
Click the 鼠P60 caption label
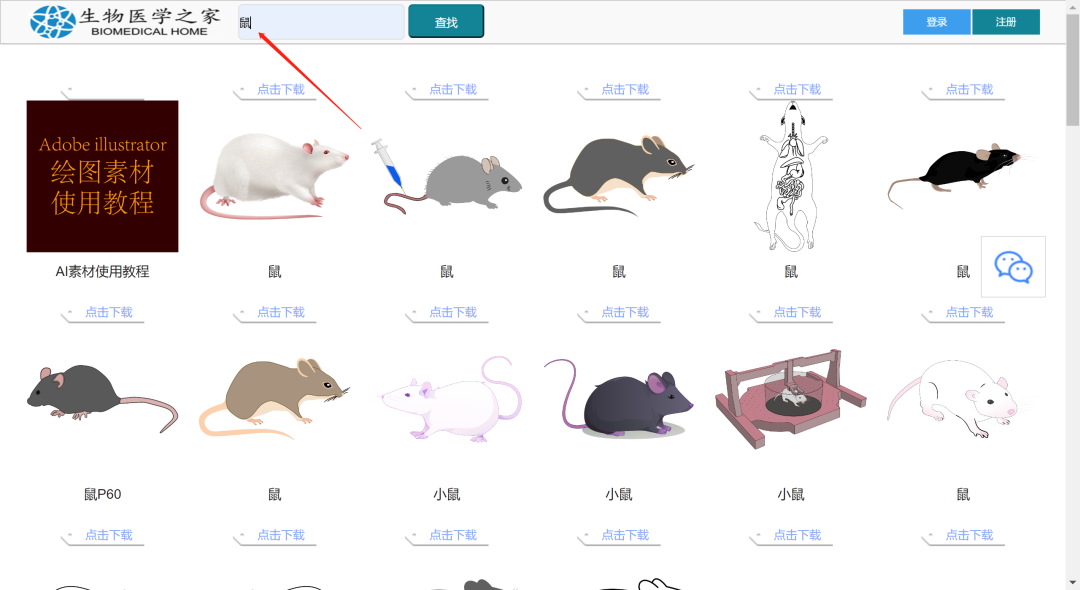102,494
